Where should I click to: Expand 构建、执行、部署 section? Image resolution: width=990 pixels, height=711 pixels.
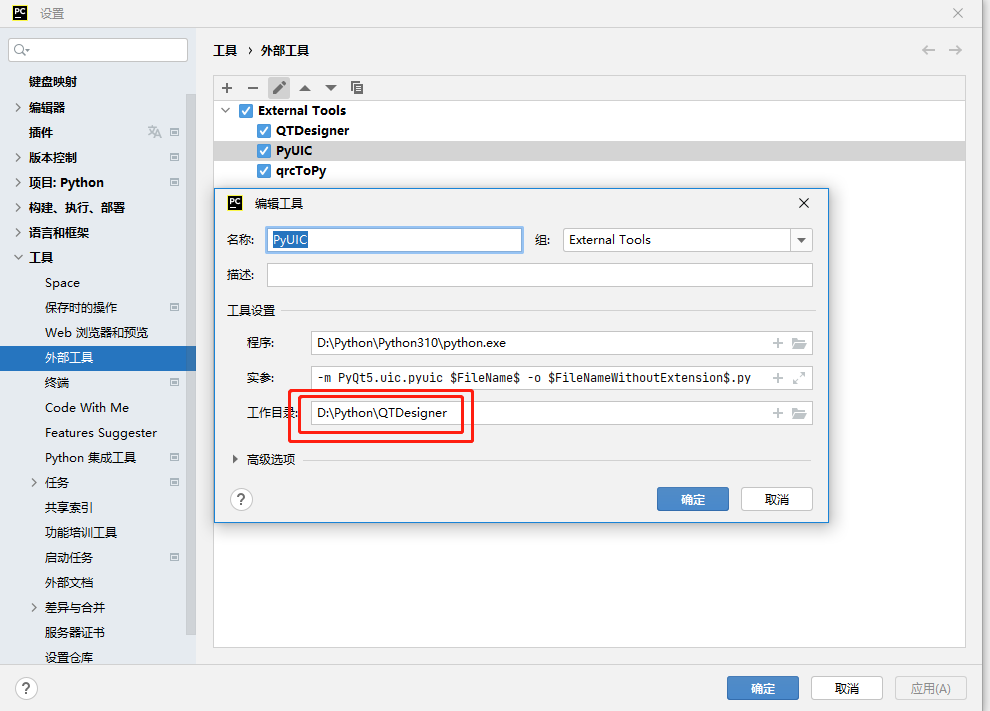[18, 207]
